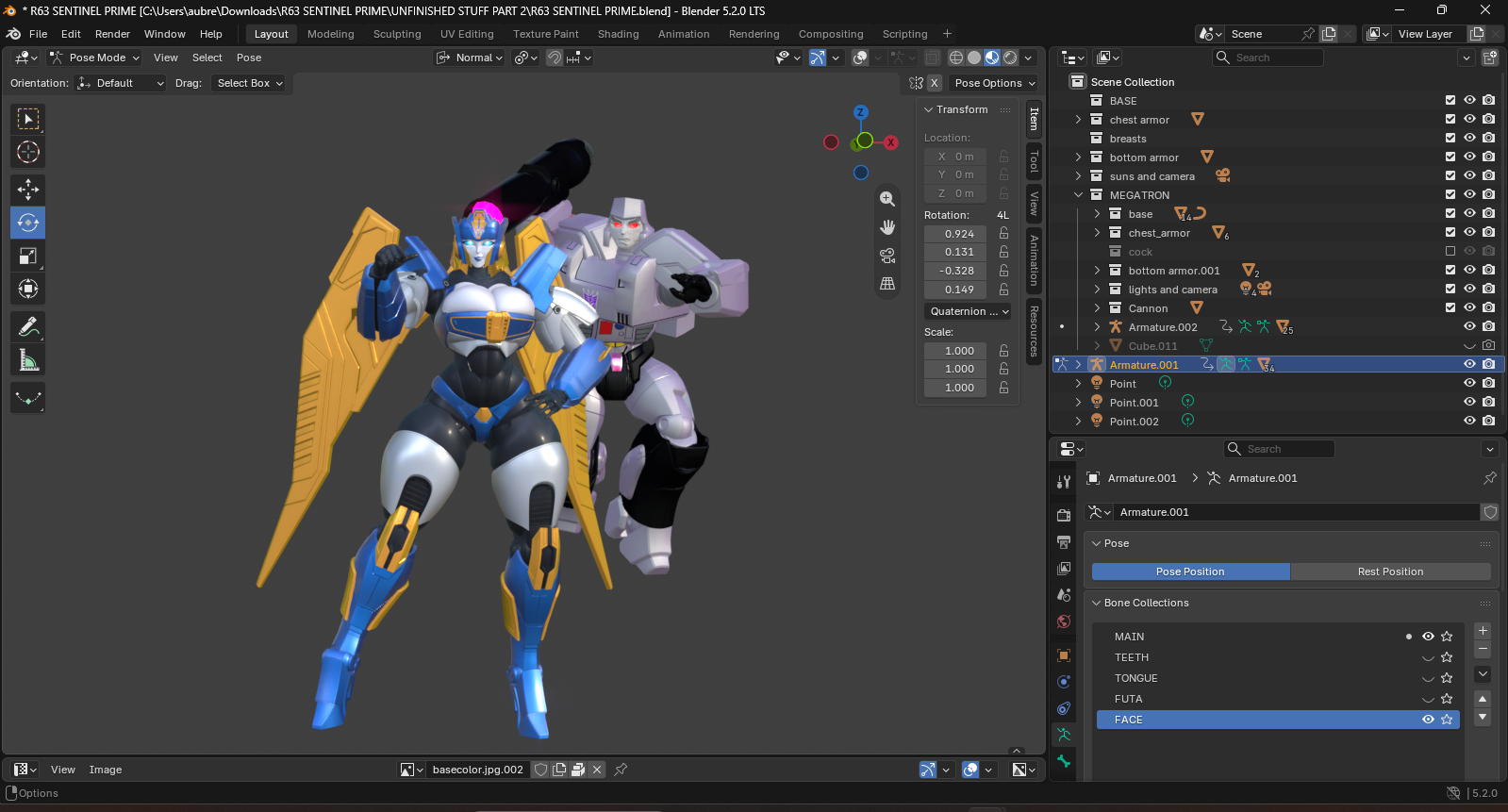Switch to wireframe viewport shading
This screenshot has width=1508, height=812.
[956, 58]
